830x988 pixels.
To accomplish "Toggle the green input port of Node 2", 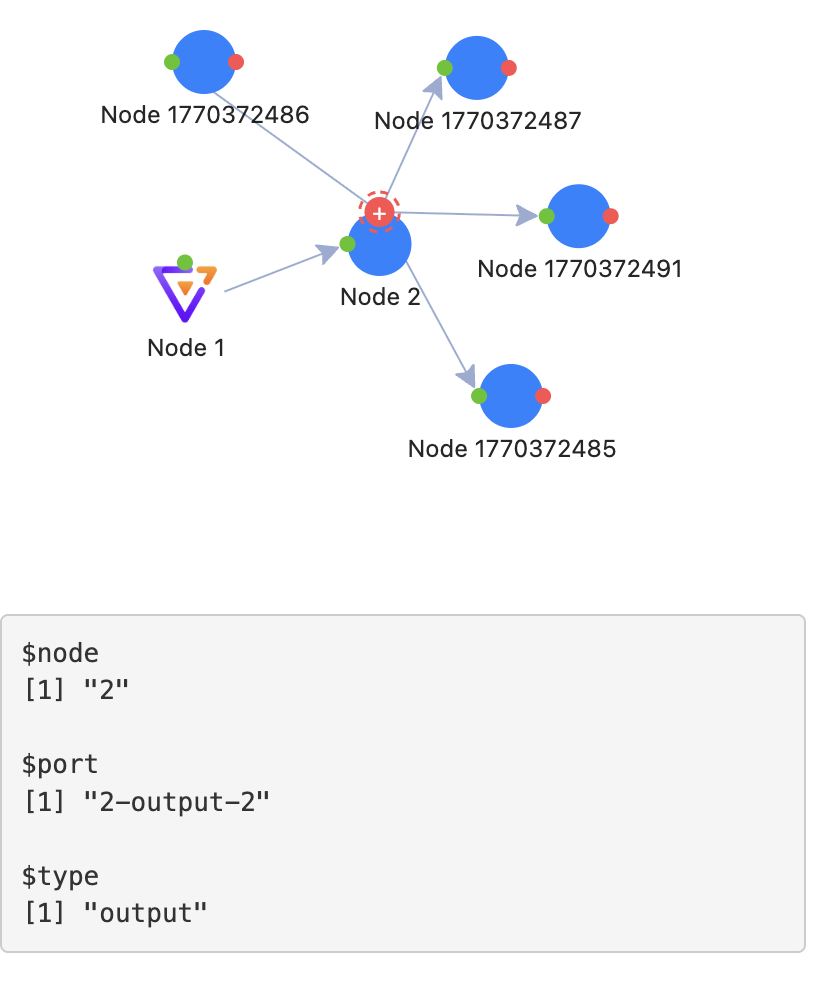I will (x=348, y=242).
